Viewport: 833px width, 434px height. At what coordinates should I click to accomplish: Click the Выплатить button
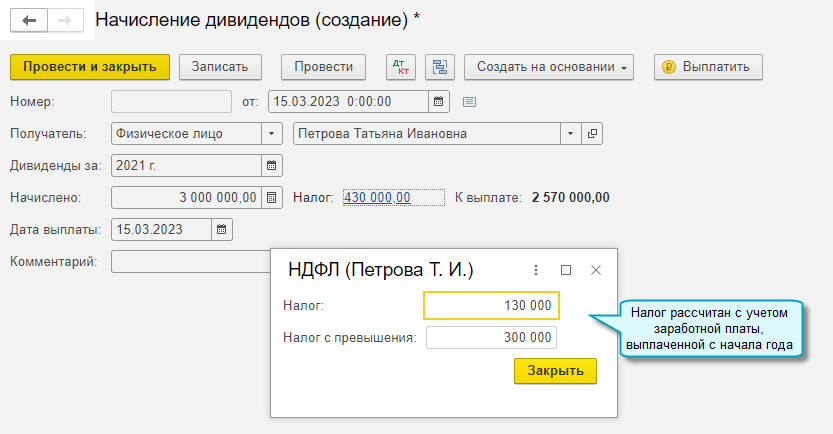708,67
